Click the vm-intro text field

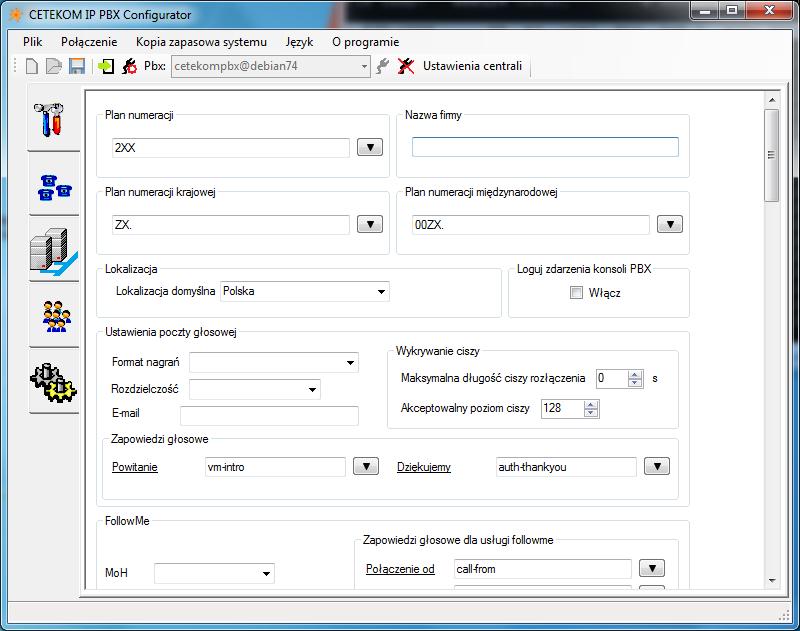(x=276, y=467)
